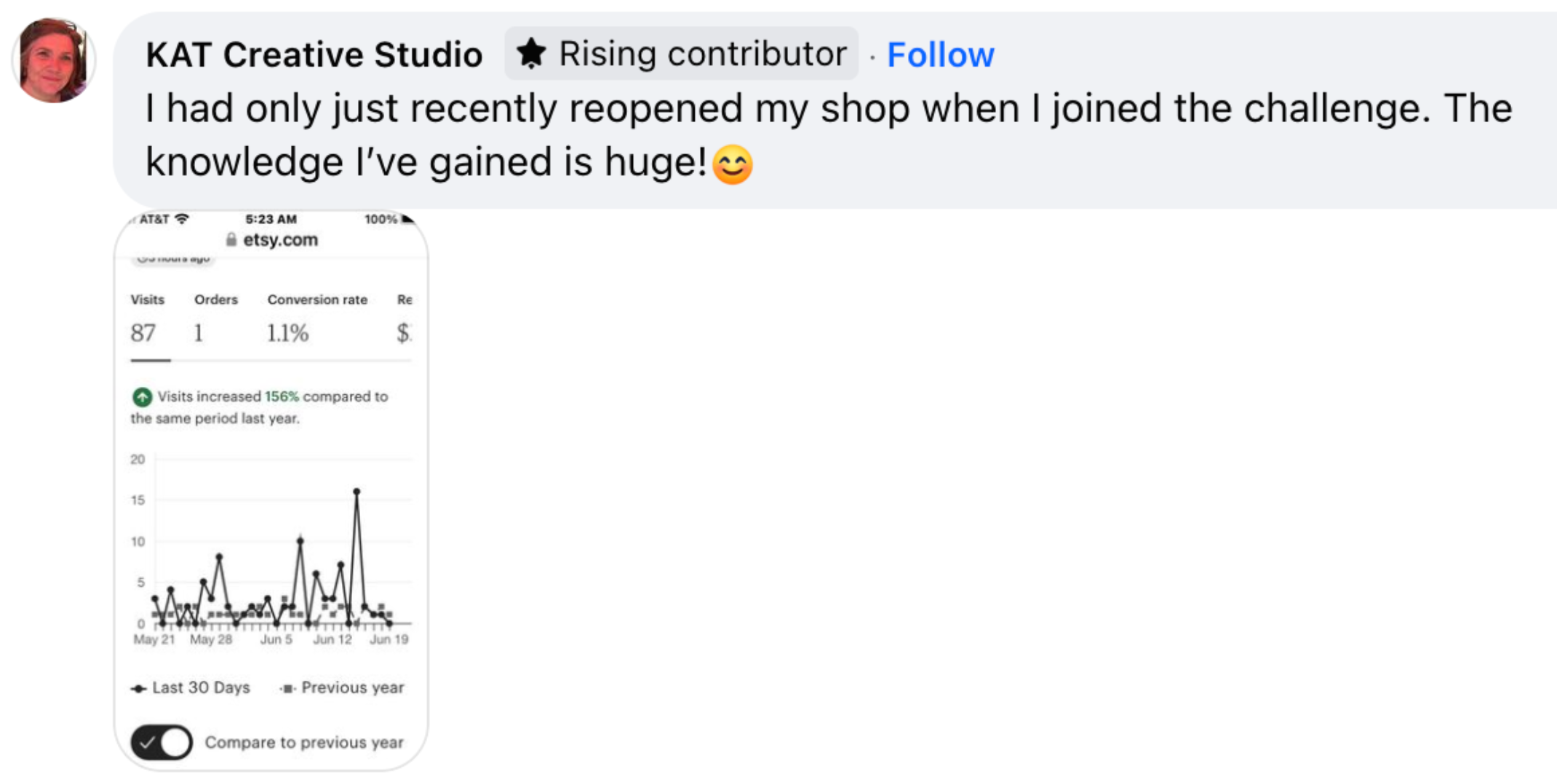
Task: Select the Visits stat tab
Action: pyautogui.click(x=147, y=319)
